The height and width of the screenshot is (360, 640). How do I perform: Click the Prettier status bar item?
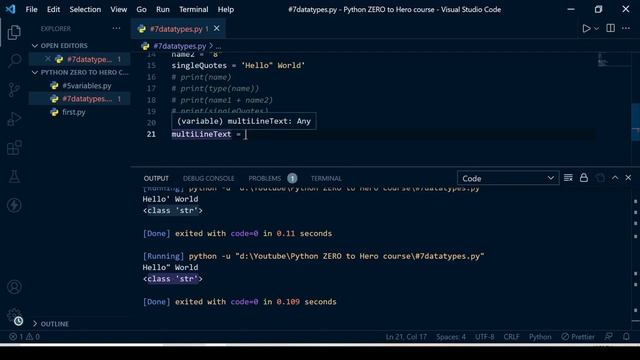(578, 337)
